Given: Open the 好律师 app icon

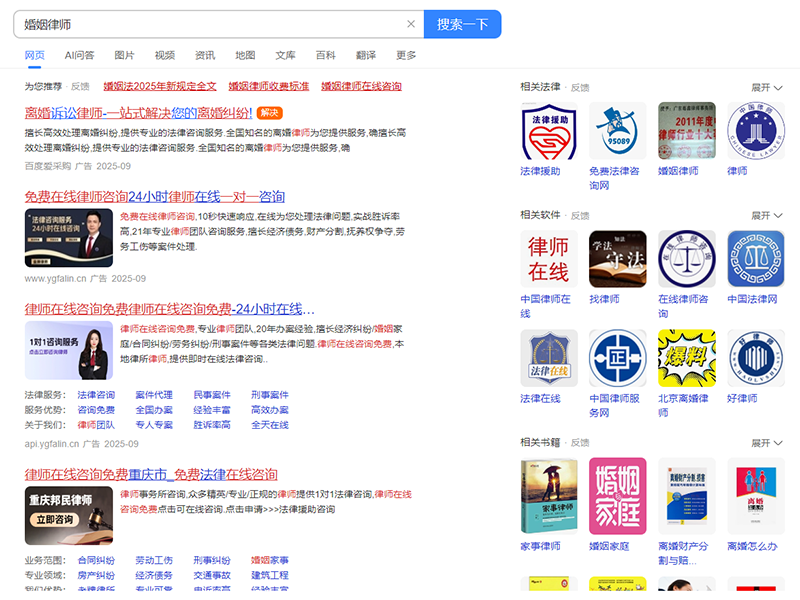Looking at the screenshot, I should click(755, 358).
